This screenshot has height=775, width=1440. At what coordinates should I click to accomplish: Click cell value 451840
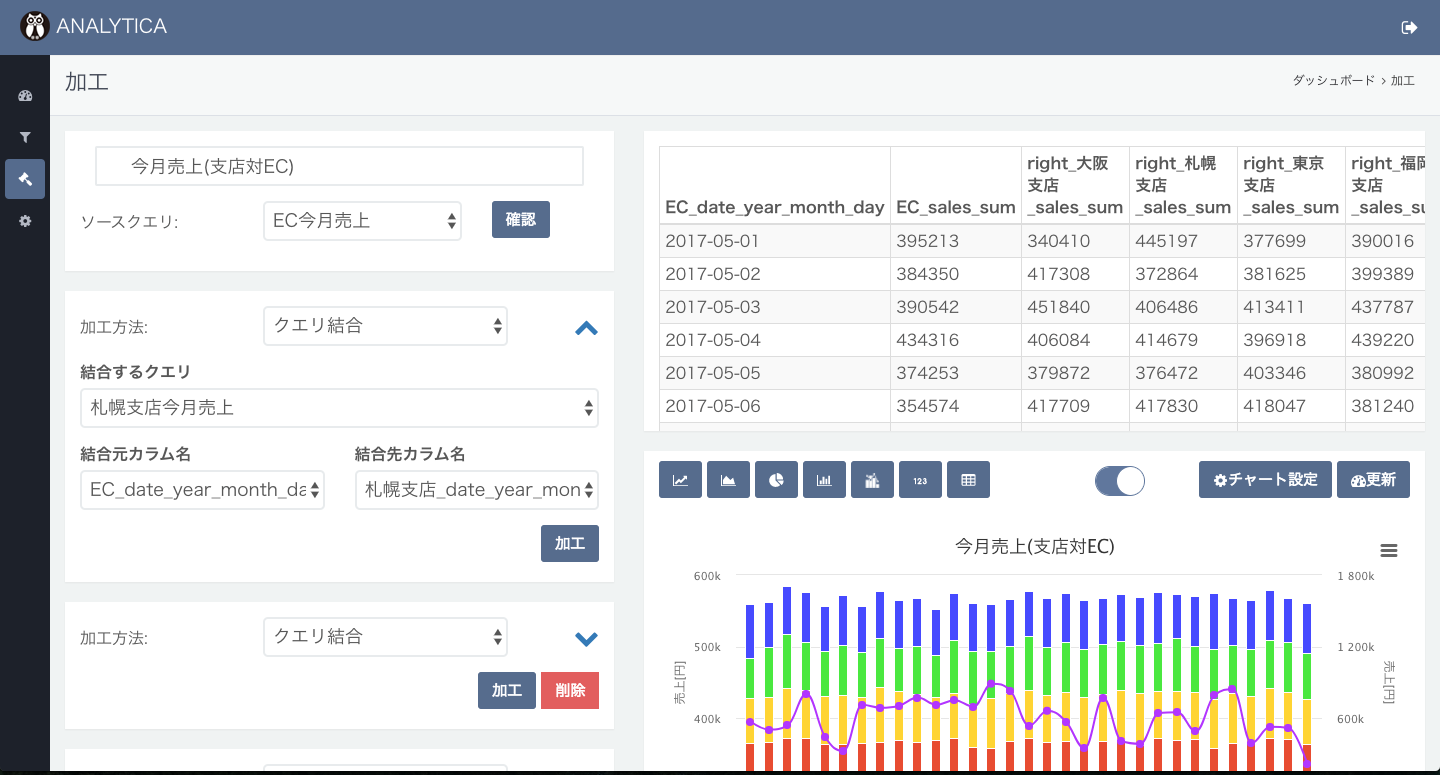point(1075,307)
